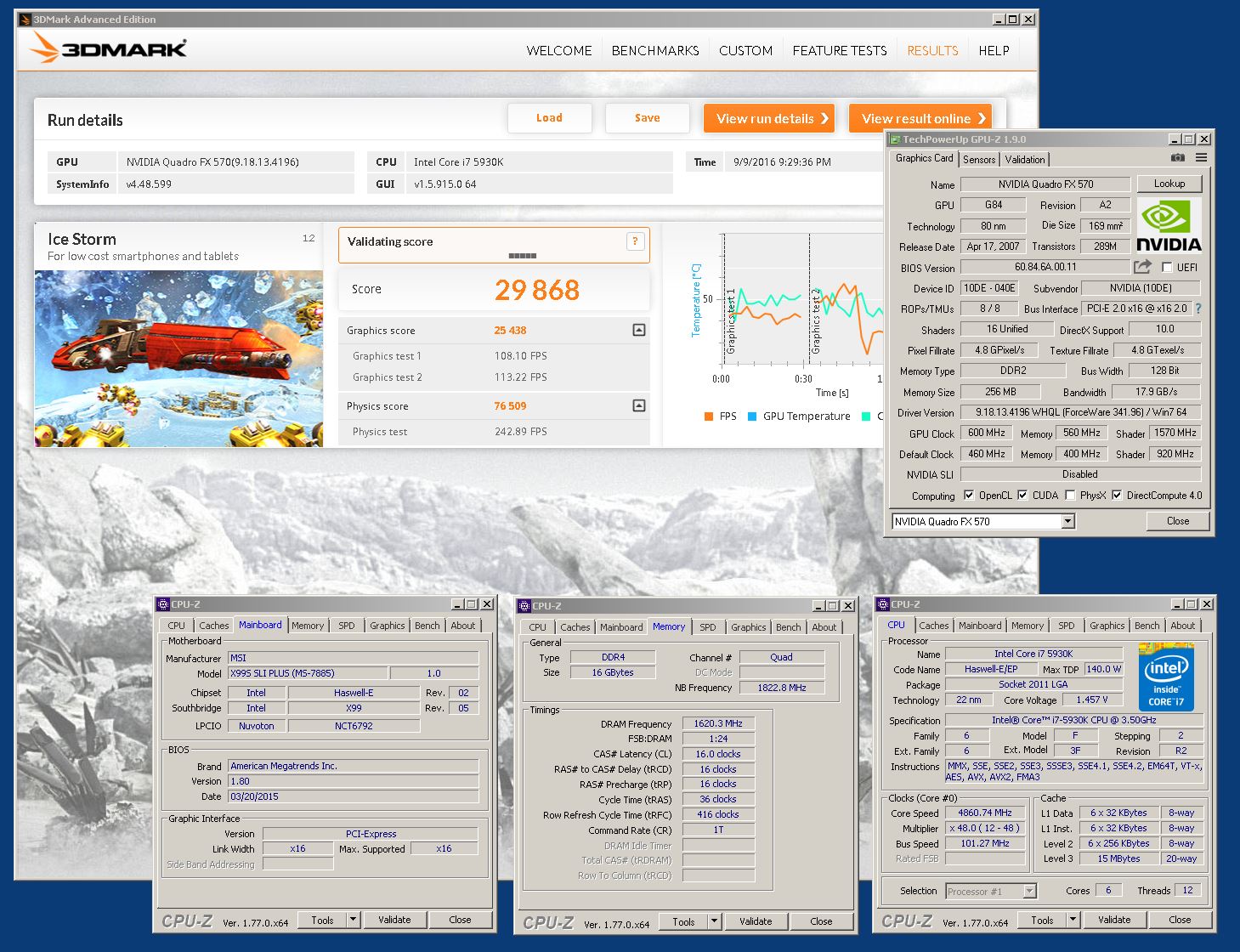1240x952 pixels.
Task: Go to CUSTOM in 3DMark navigation
Action: (746, 51)
